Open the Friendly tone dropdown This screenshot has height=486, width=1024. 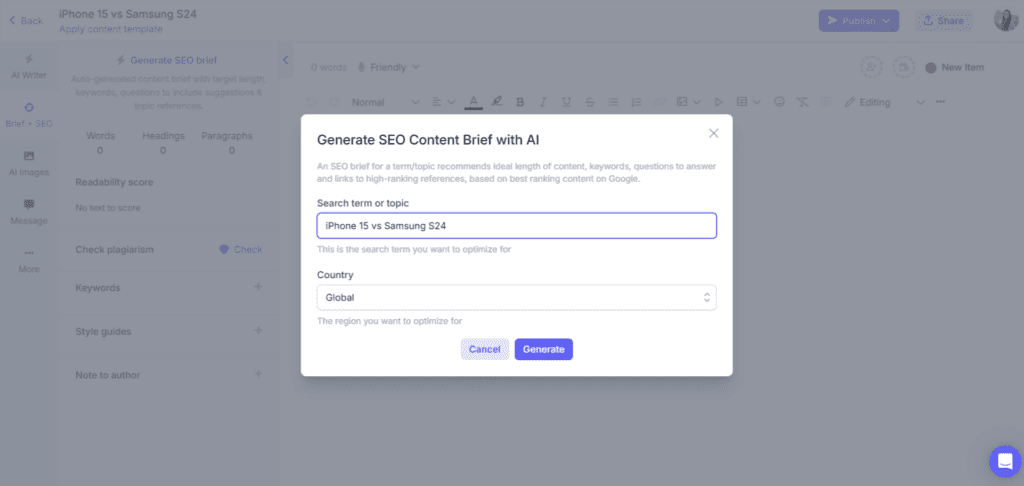point(389,67)
